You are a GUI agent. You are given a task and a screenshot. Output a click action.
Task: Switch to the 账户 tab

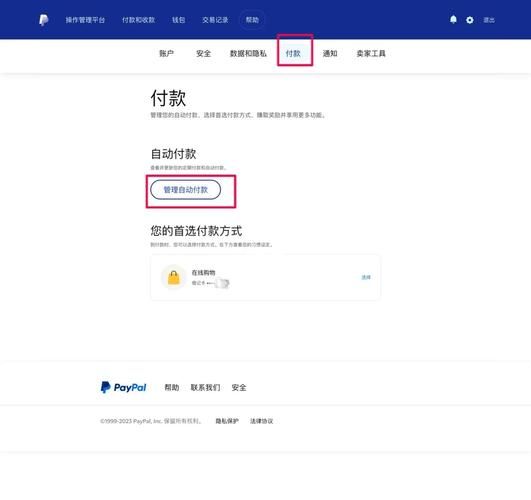(167, 54)
